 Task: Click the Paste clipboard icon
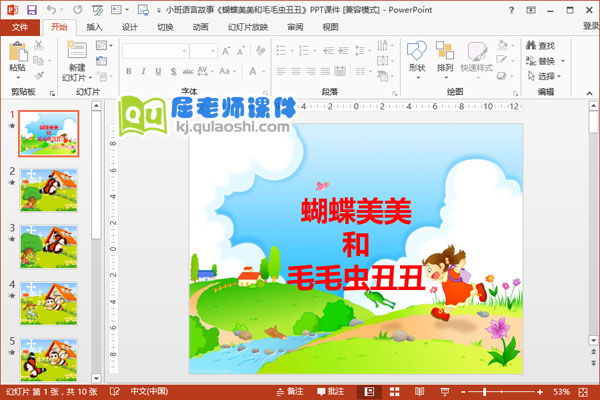click(18, 52)
